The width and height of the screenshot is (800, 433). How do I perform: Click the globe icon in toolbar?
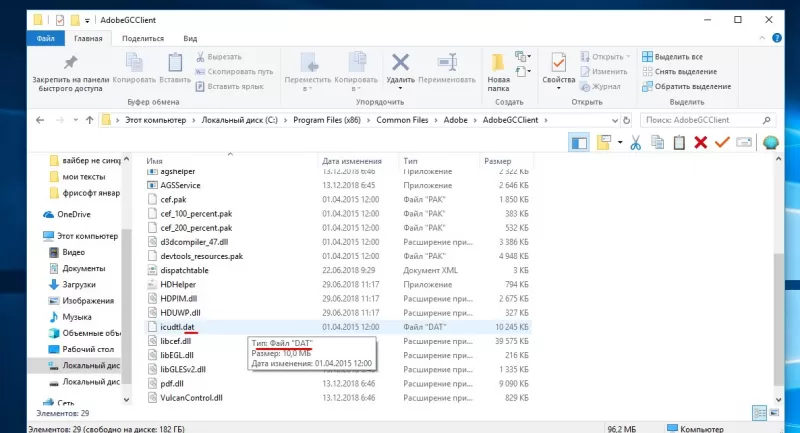tap(770, 143)
